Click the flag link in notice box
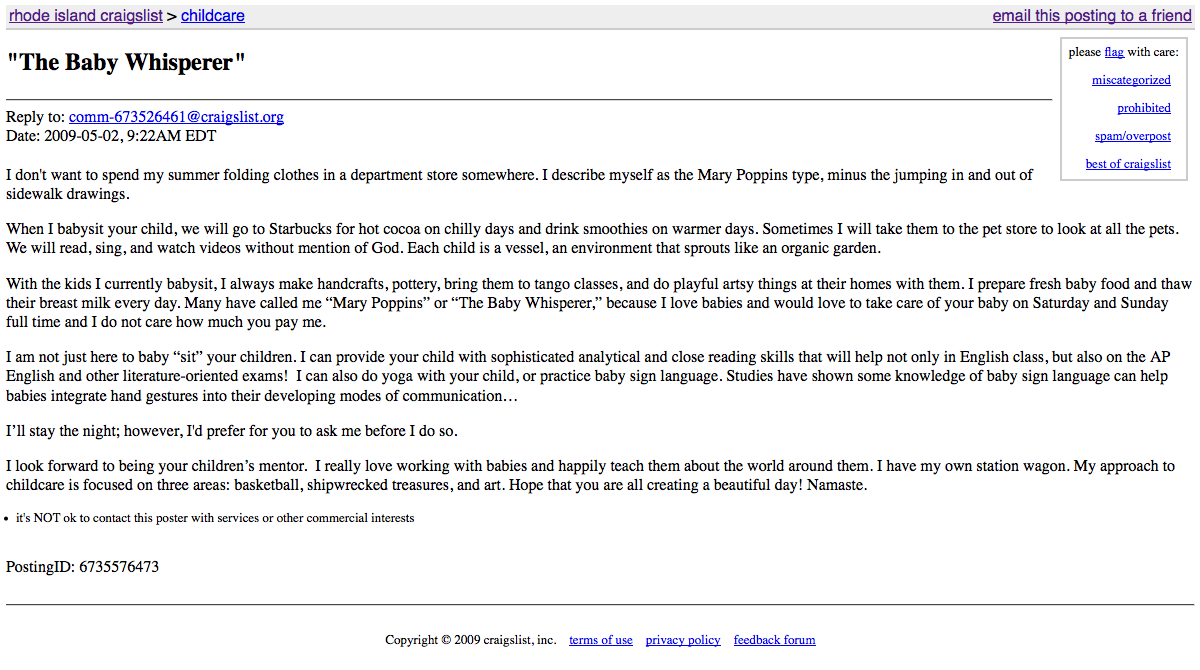 [1114, 52]
